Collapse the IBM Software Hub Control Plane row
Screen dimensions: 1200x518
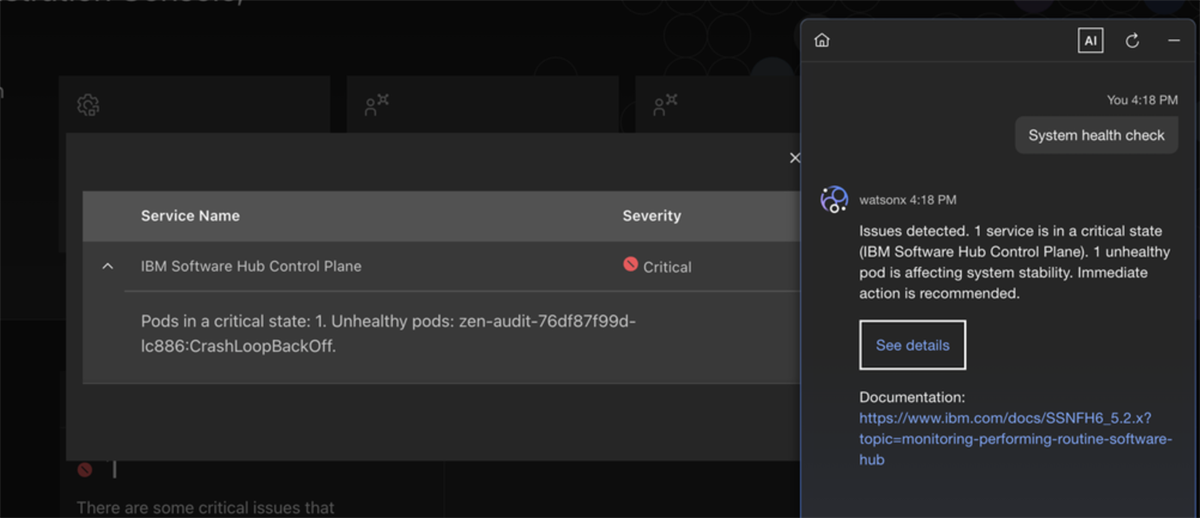108,267
